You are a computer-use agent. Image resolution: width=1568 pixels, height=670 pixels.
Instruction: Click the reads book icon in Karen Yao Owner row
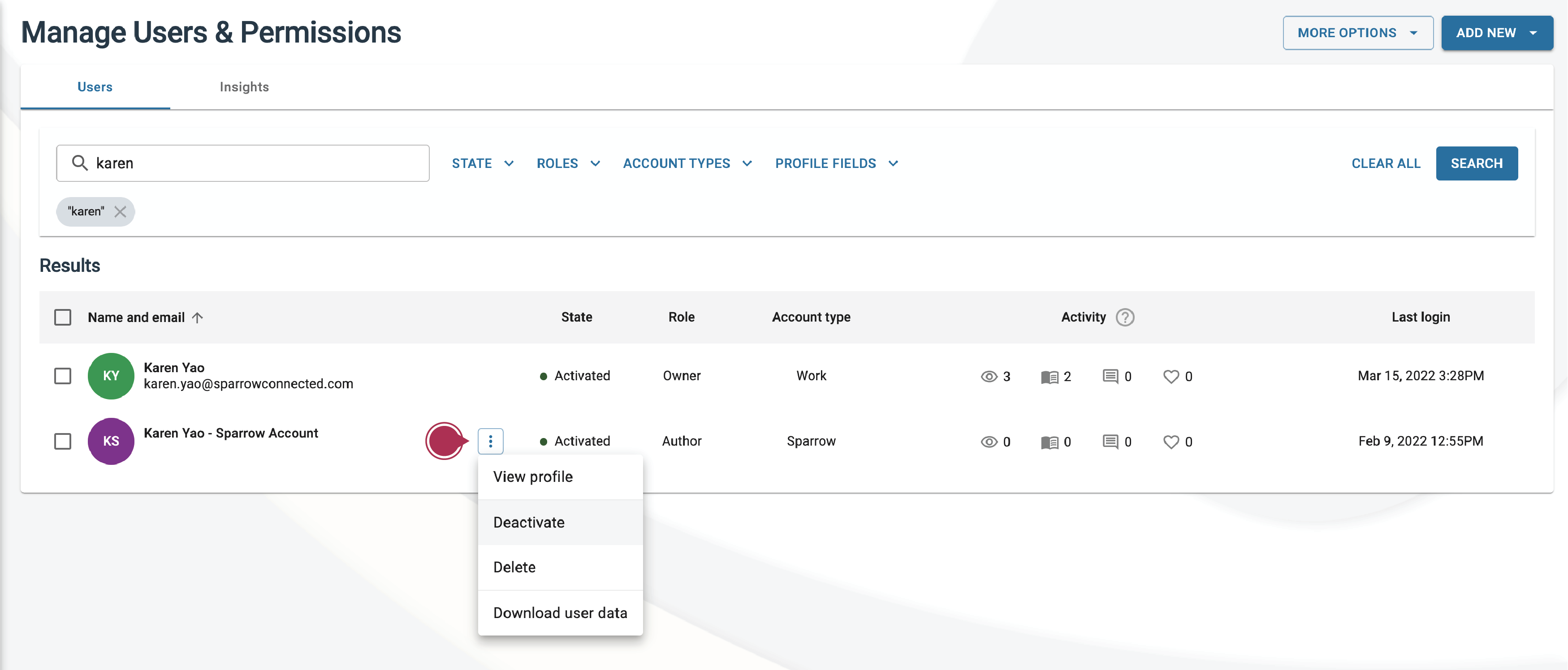tap(1050, 377)
